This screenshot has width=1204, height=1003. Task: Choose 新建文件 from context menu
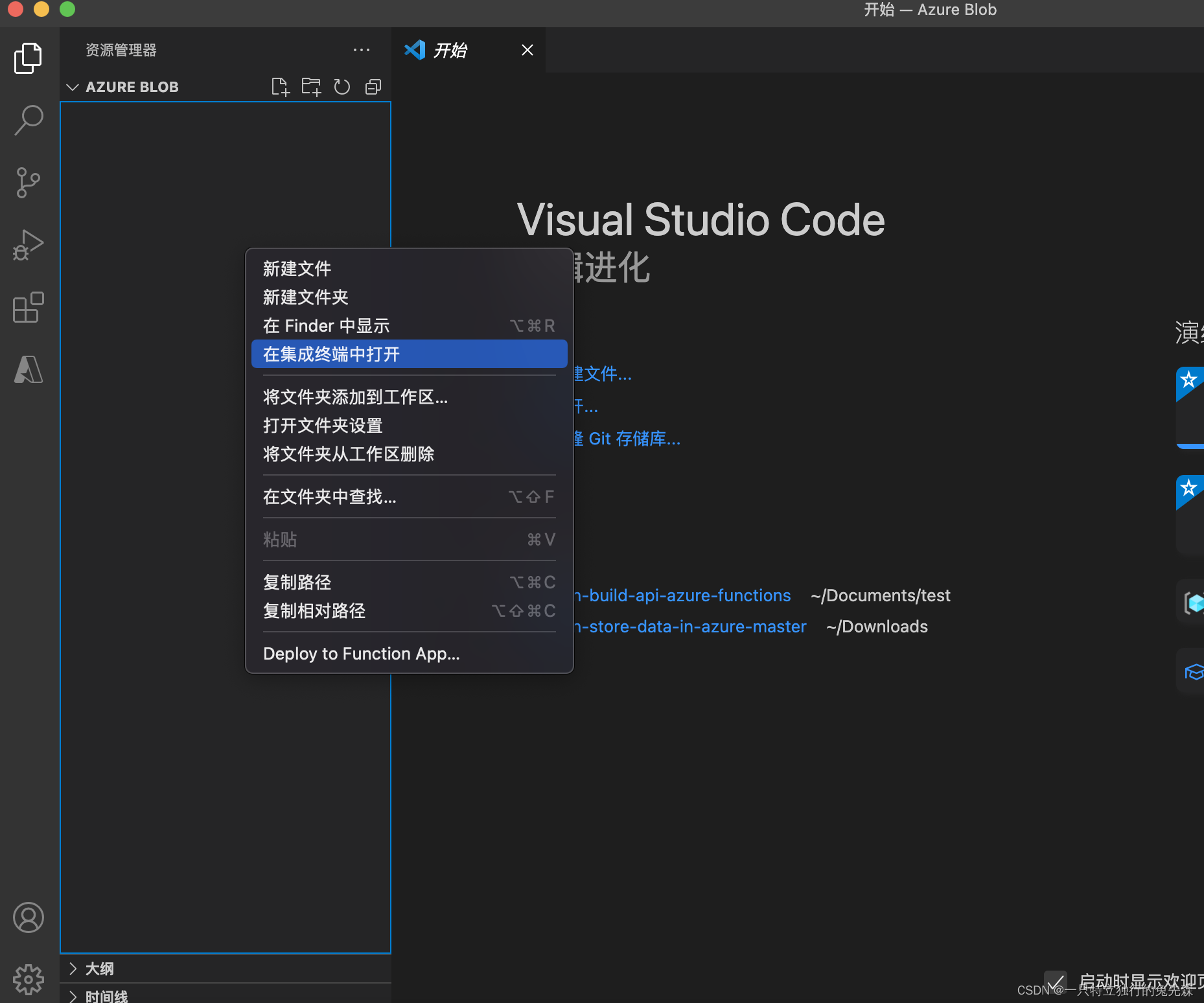pos(409,268)
